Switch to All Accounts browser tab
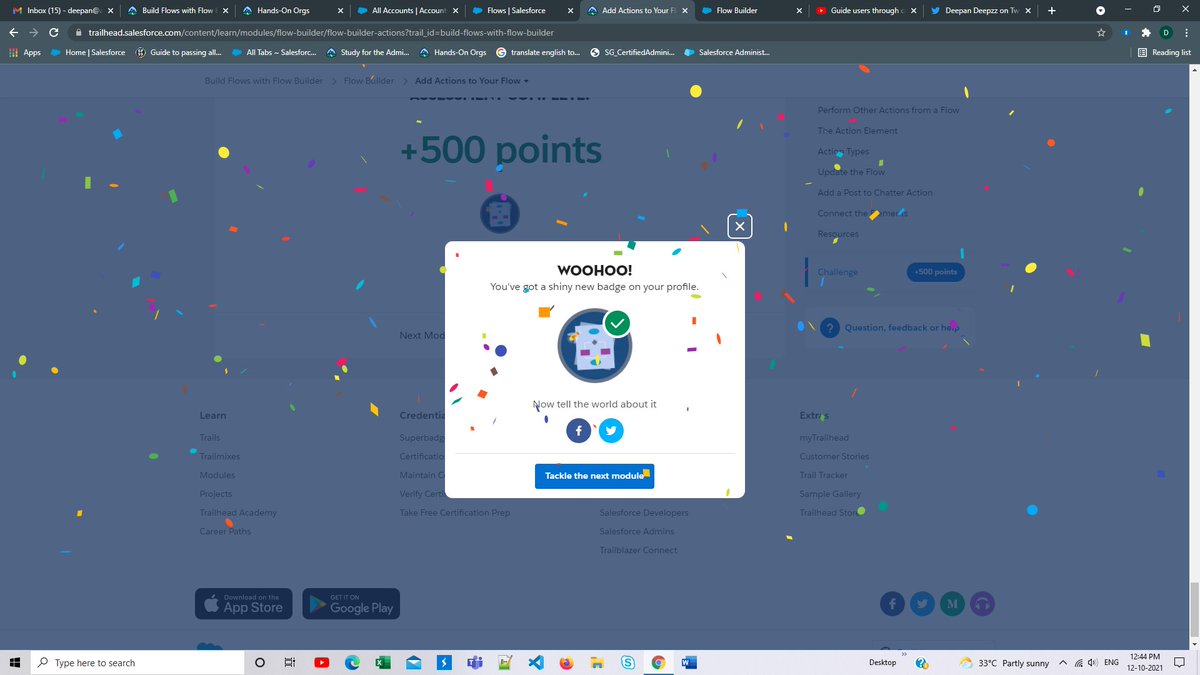Image resolution: width=1200 pixels, height=675 pixels. tap(407, 10)
